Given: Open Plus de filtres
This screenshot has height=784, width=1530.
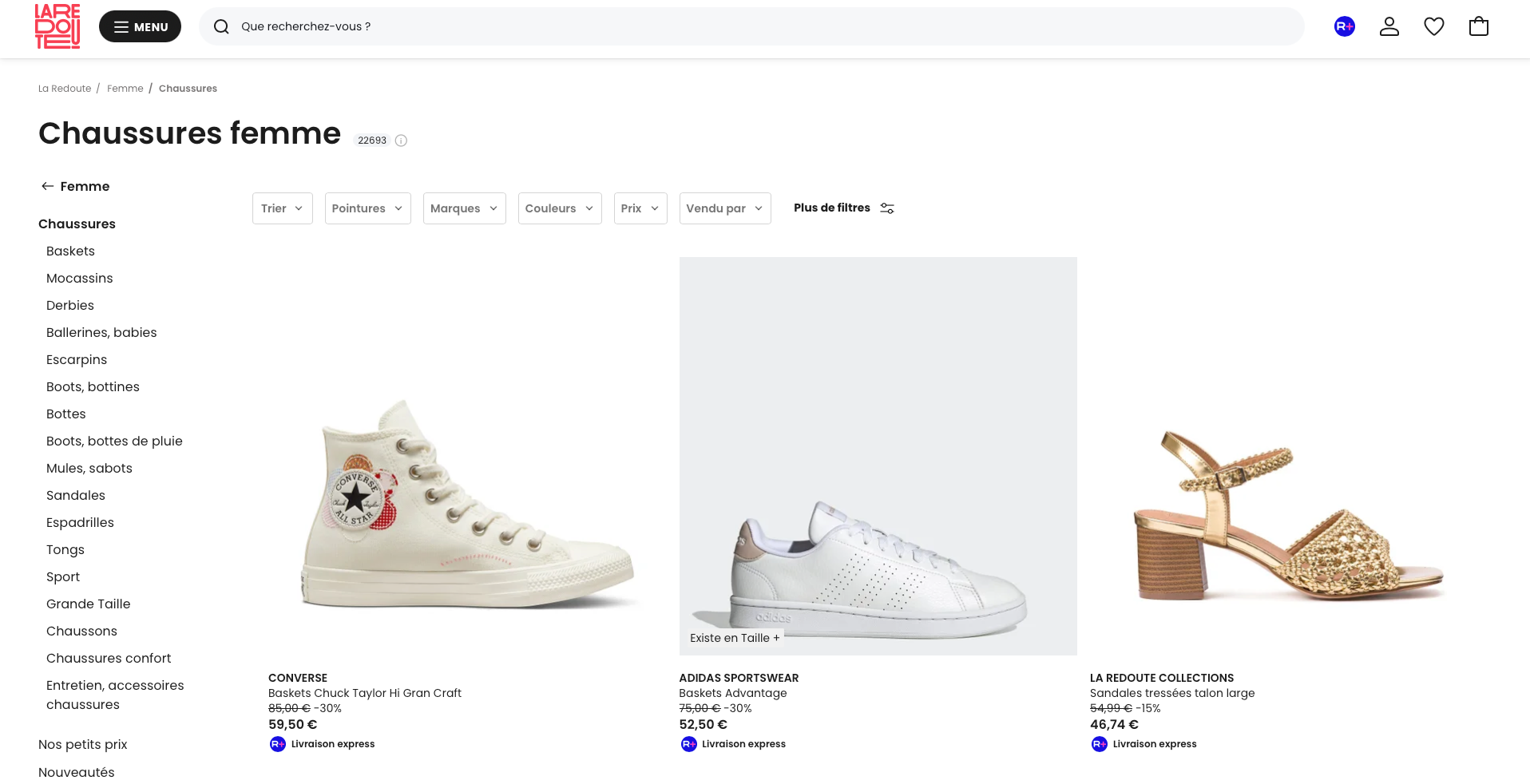Looking at the screenshot, I should [844, 208].
